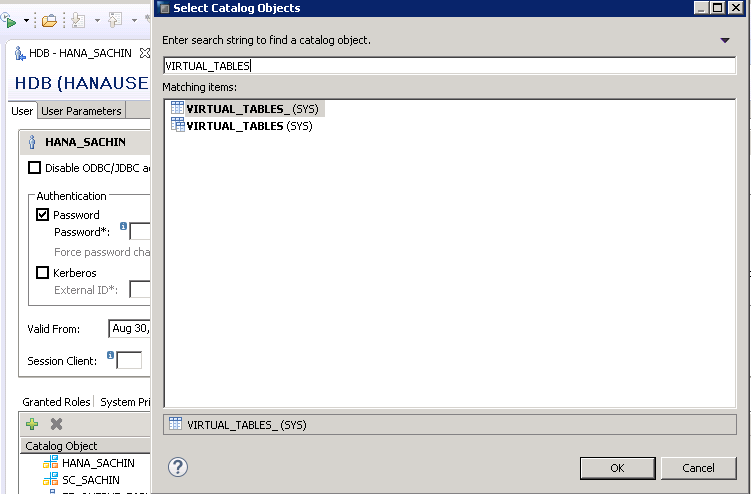Click the user icon beside HANA_SACHIN header
This screenshot has width=751, height=494.
point(32,142)
